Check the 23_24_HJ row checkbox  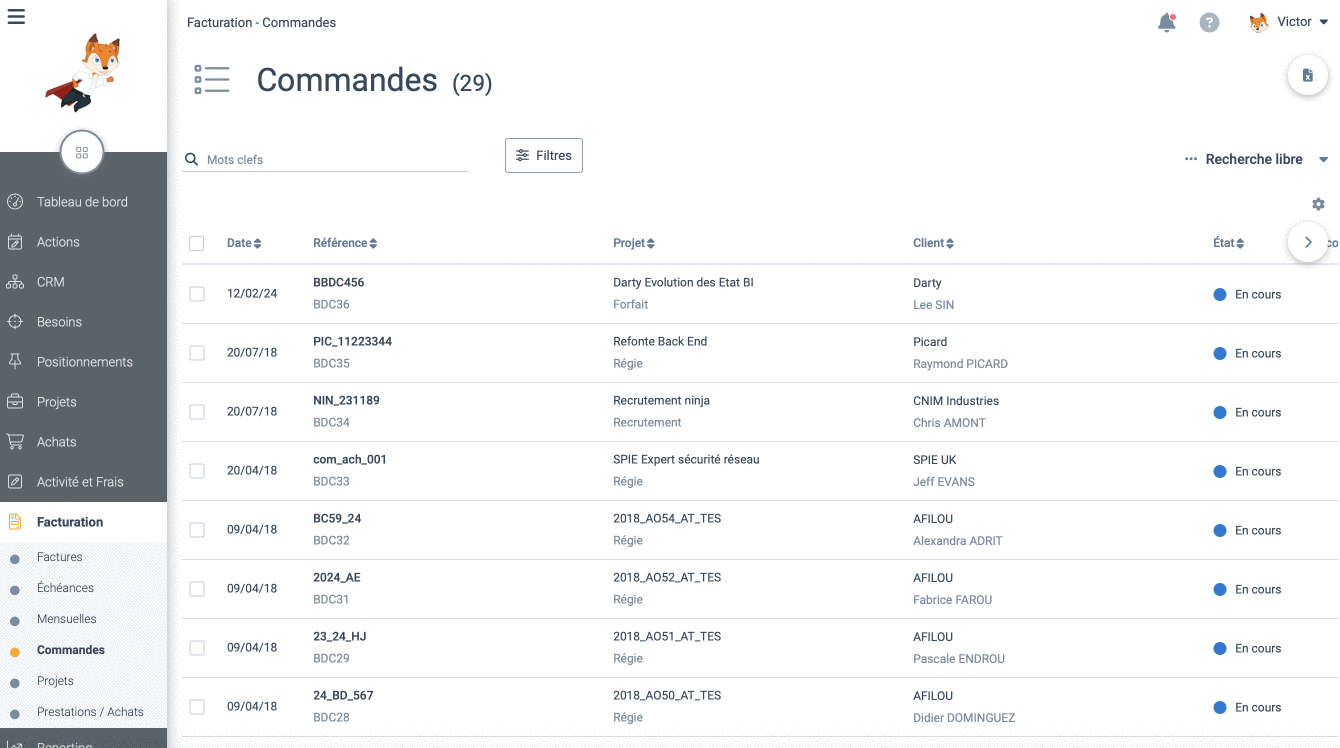click(197, 648)
